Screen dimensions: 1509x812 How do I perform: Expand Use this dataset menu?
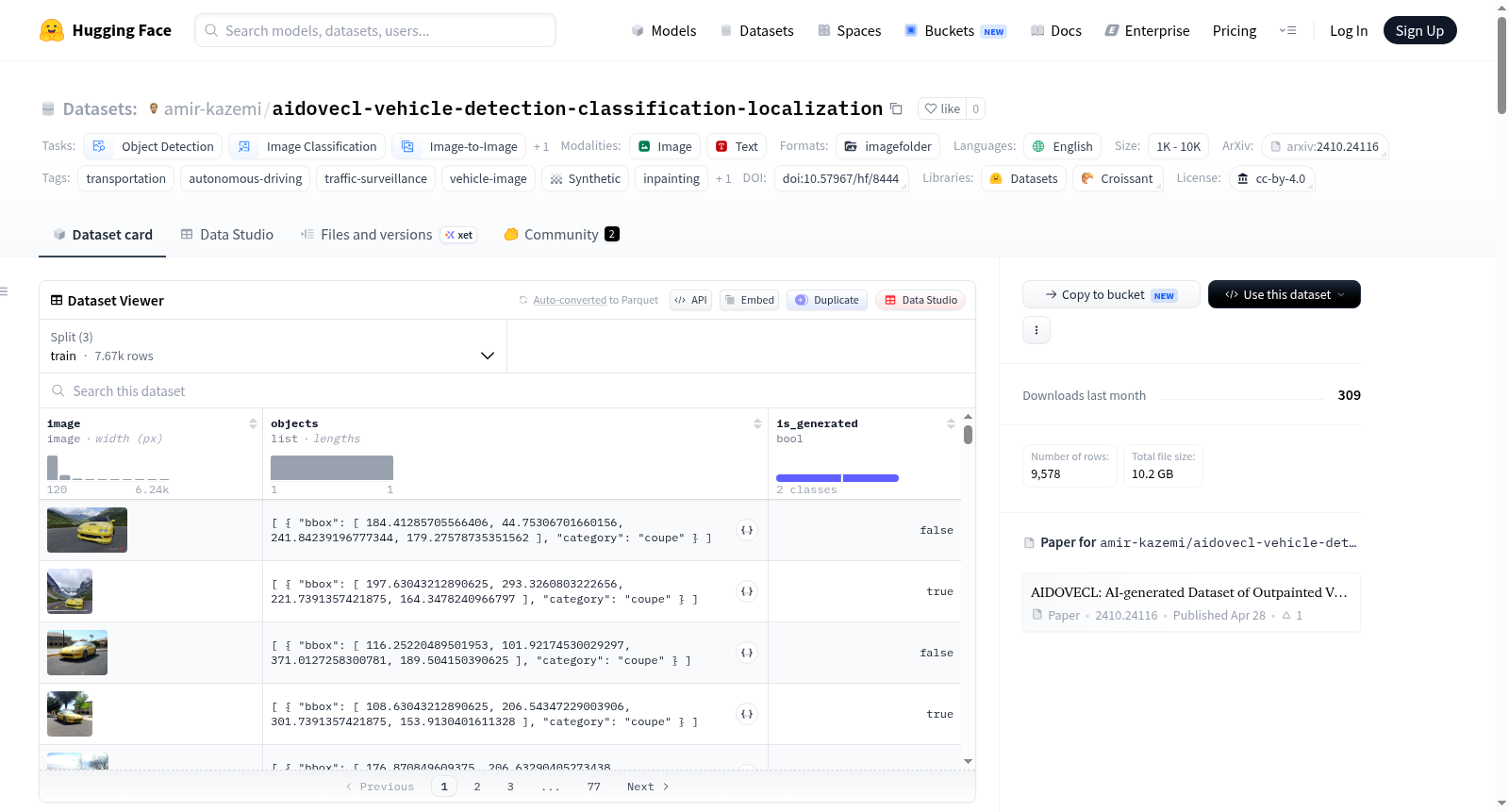(1285, 294)
